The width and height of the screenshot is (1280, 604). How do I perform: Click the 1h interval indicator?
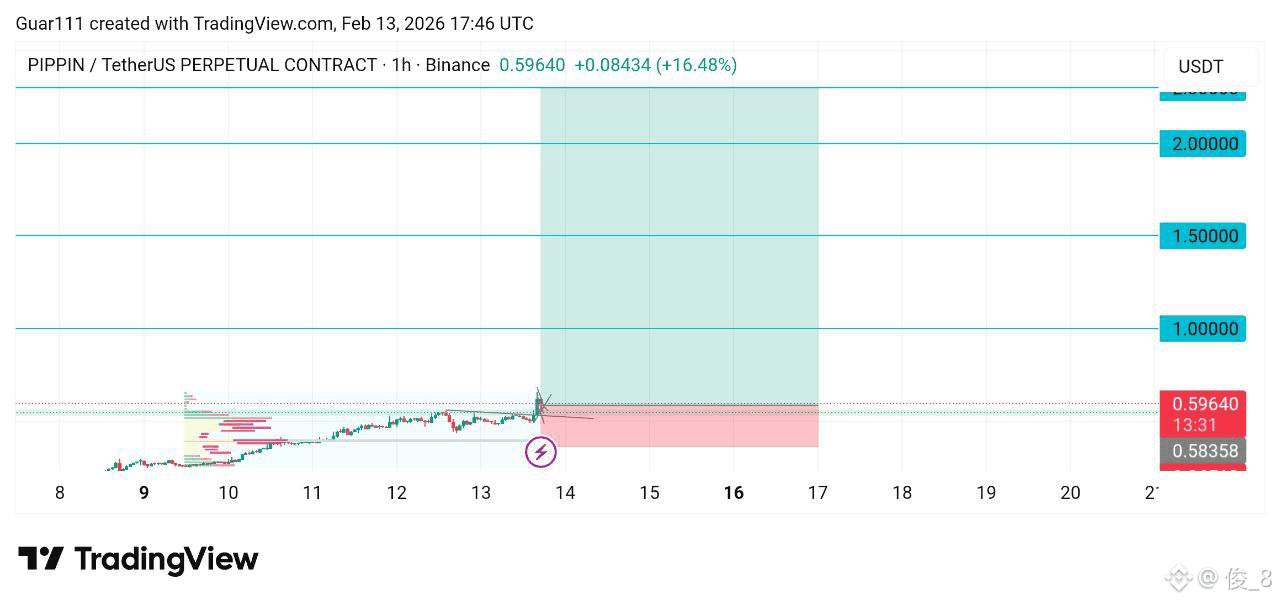pos(401,65)
